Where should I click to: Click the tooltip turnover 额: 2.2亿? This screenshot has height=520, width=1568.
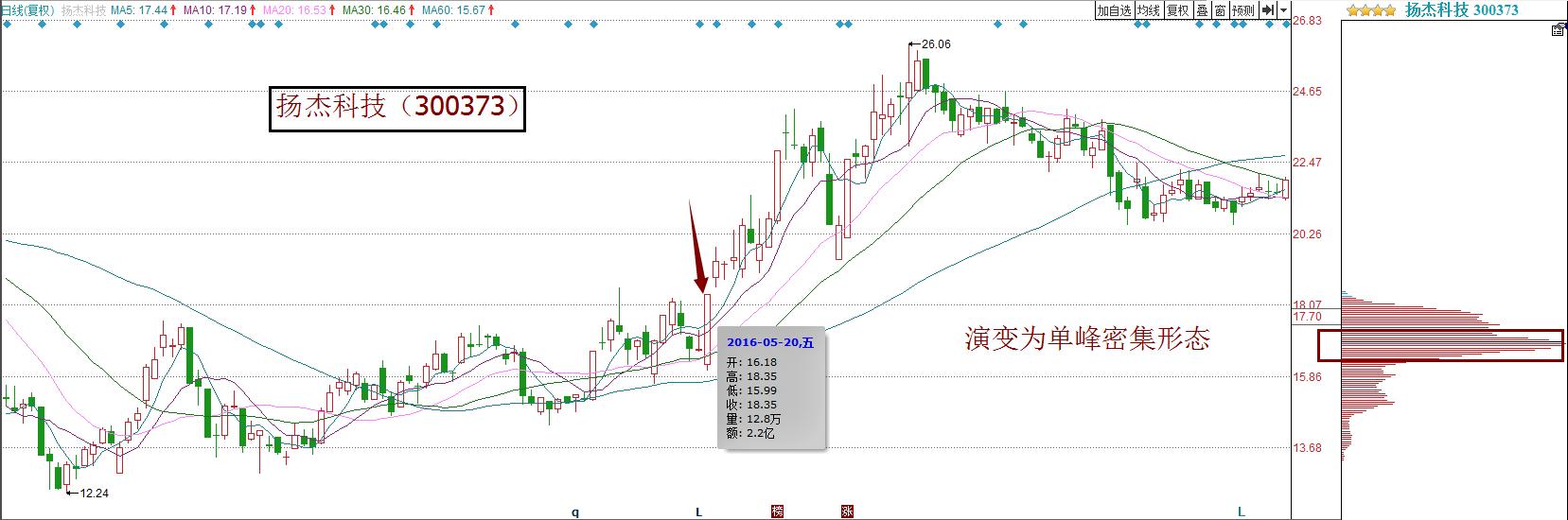pyautogui.click(x=749, y=433)
